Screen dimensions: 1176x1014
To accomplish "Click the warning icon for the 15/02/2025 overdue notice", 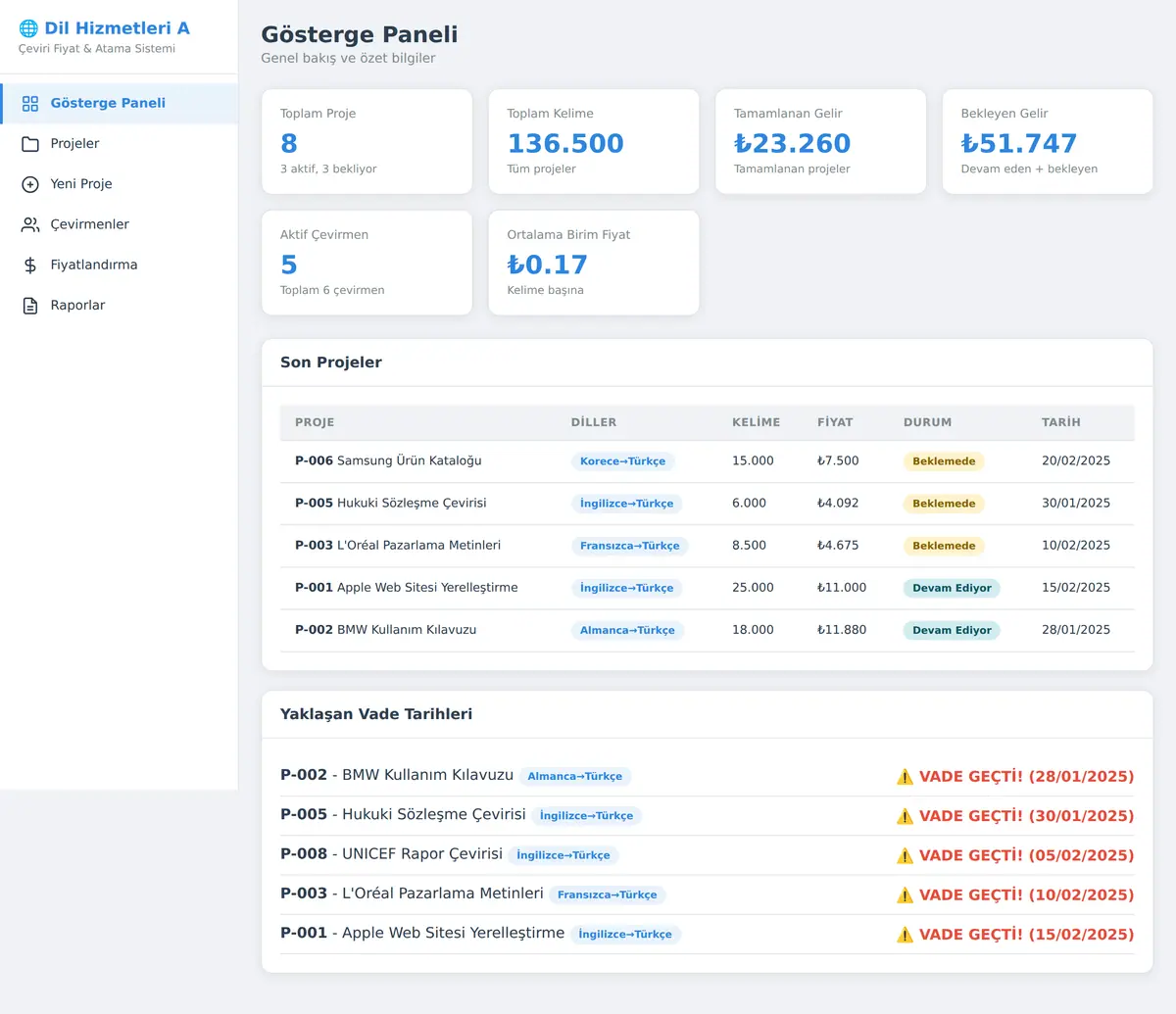I will coord(905,935).
